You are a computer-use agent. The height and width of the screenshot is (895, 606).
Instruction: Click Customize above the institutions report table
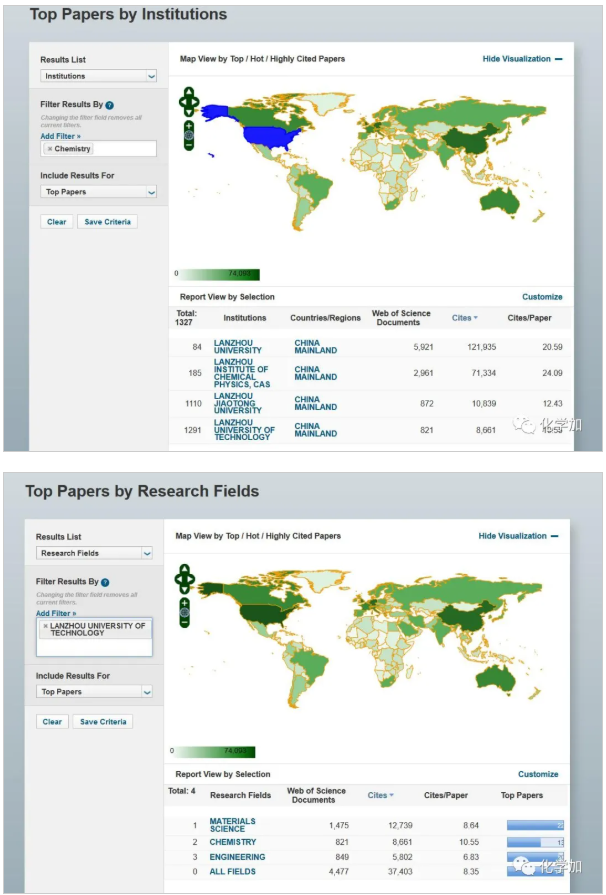coord(542,297)
